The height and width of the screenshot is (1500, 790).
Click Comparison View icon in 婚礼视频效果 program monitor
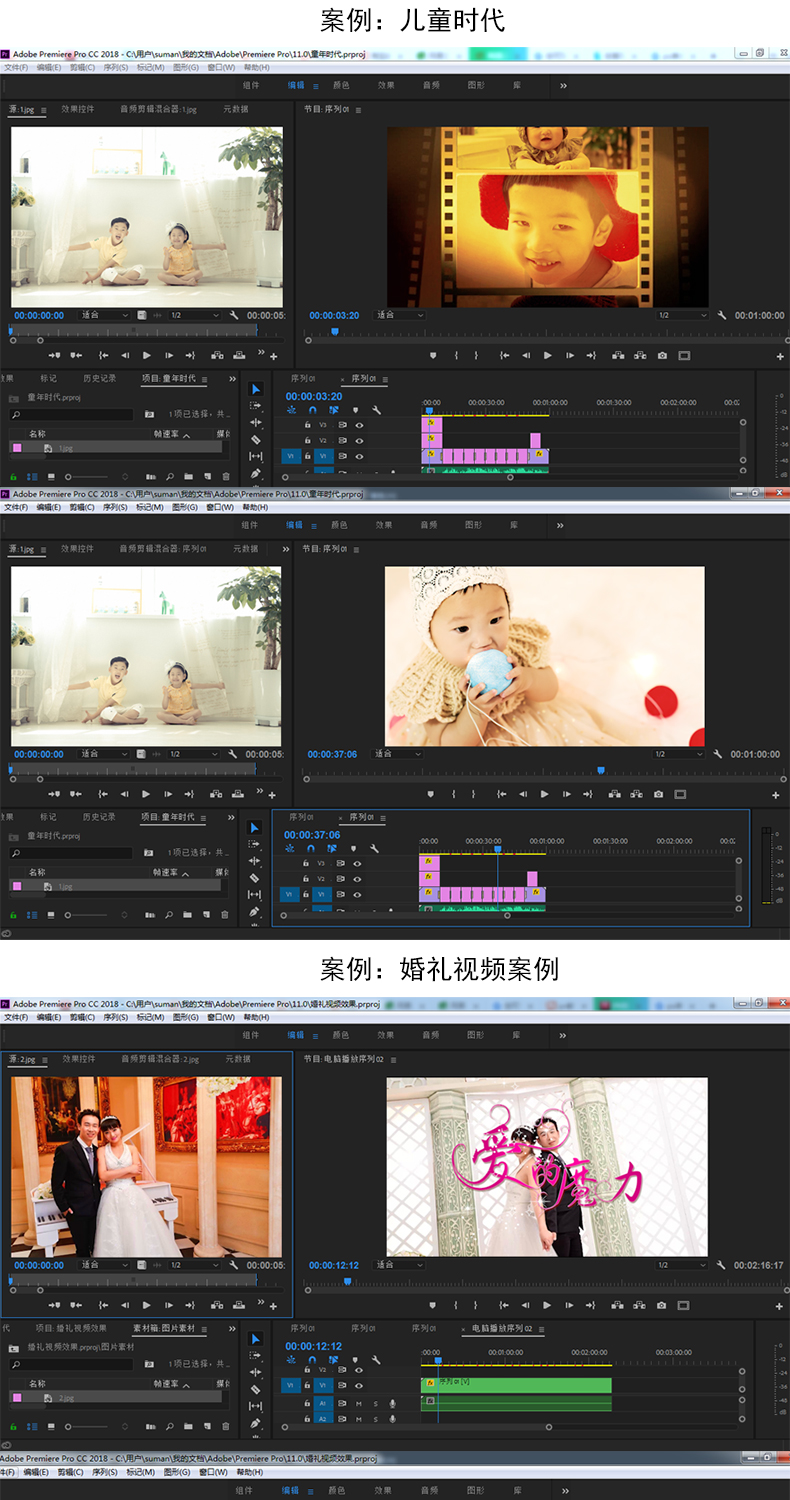684,1305
